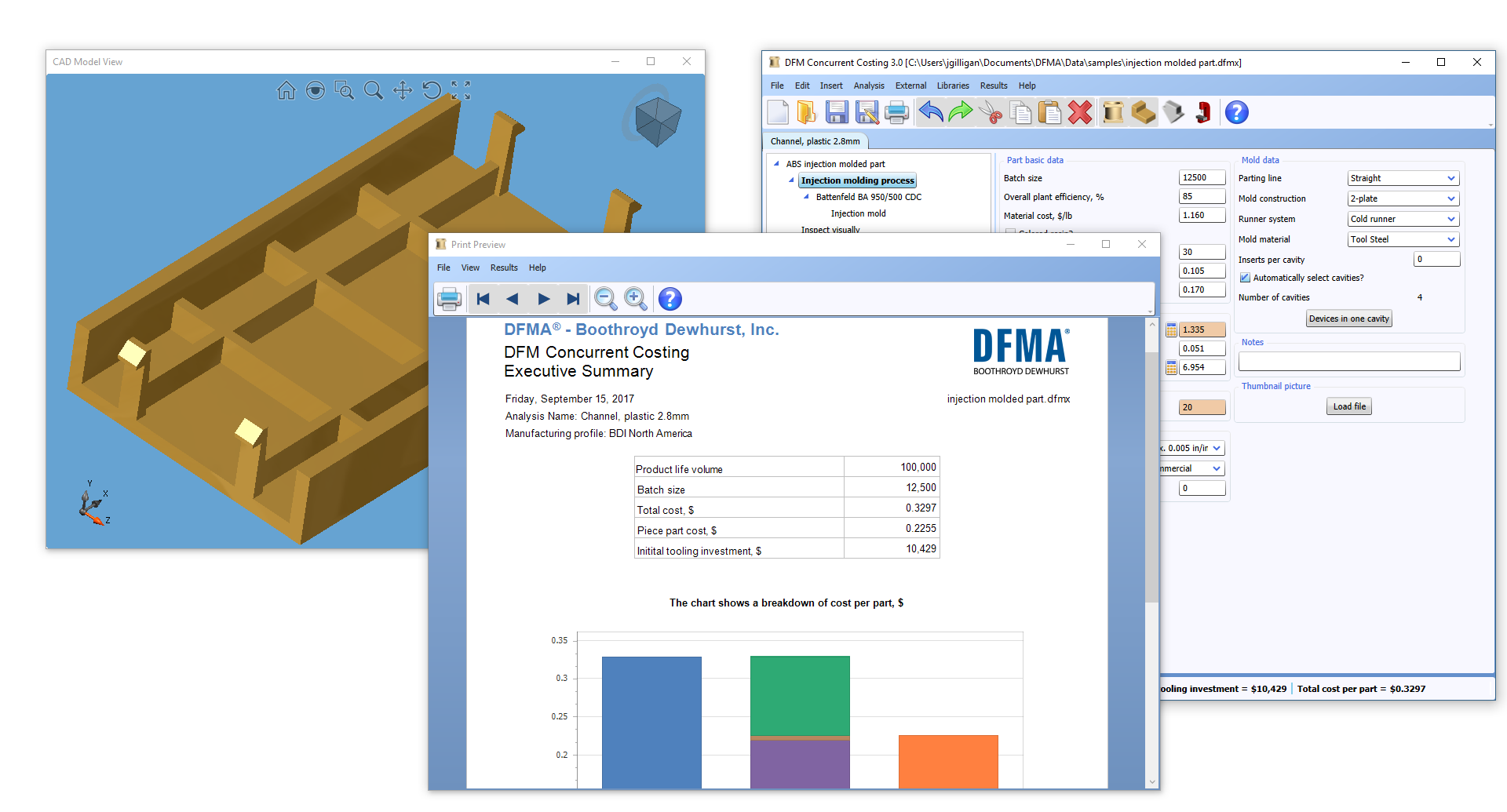
Task: Open the Insert menu in DFM Costing
Action: 831,86
